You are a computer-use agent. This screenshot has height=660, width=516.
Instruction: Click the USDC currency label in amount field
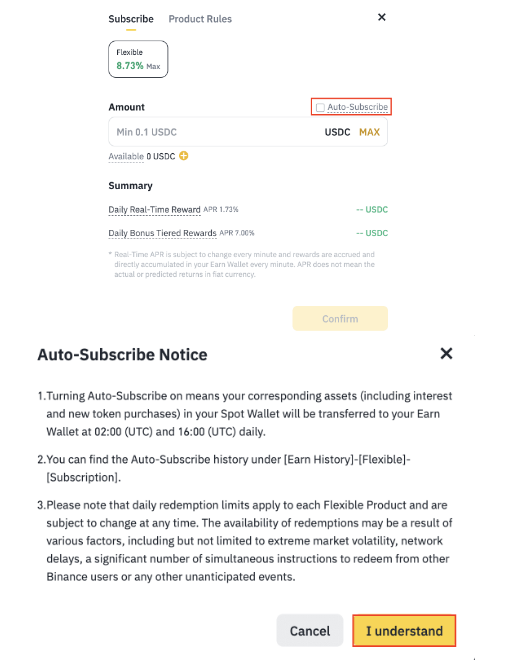337,132
